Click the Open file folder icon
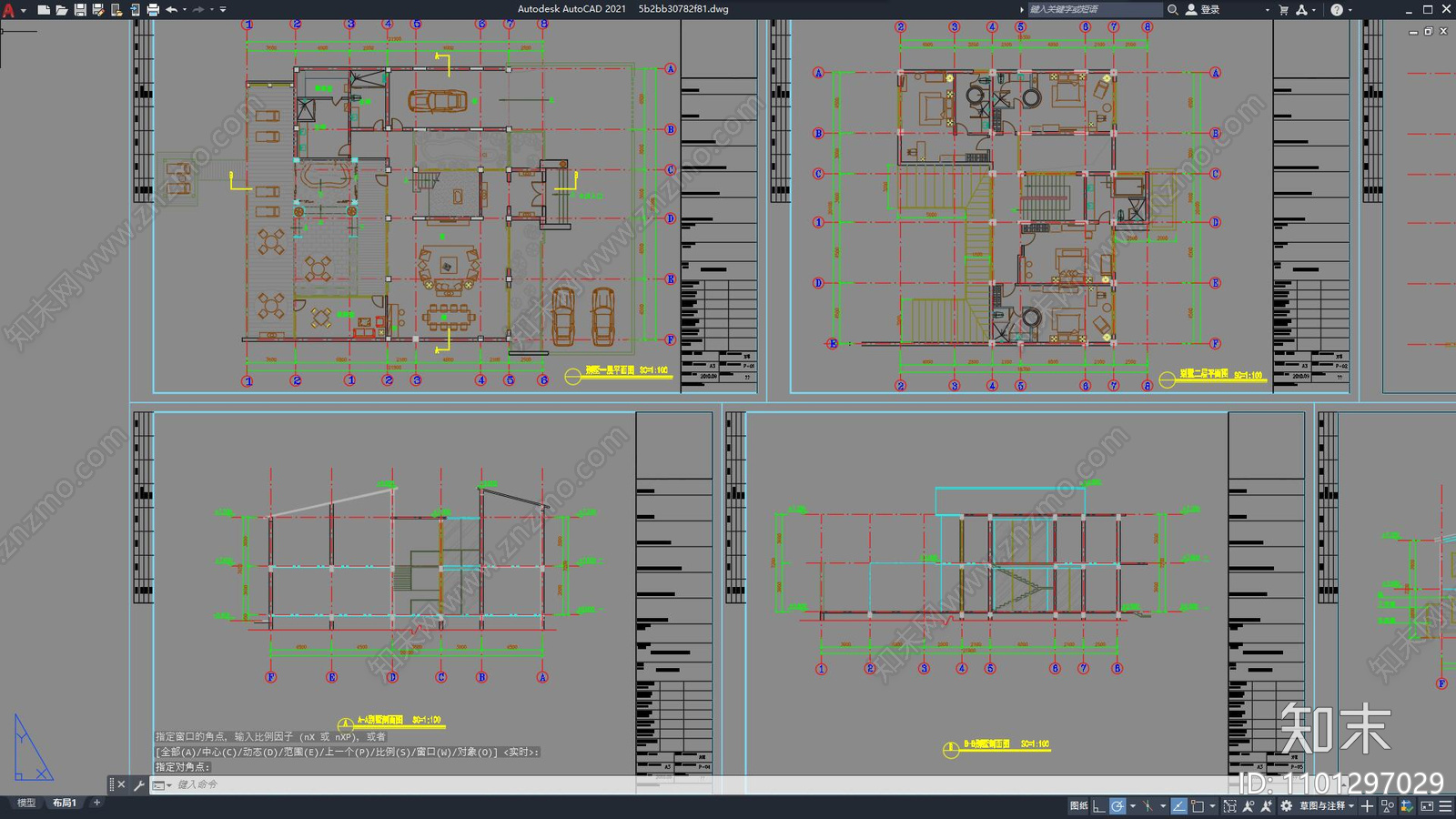The image size is (1456, 819). pyautogui.click(x=61, y=10)
